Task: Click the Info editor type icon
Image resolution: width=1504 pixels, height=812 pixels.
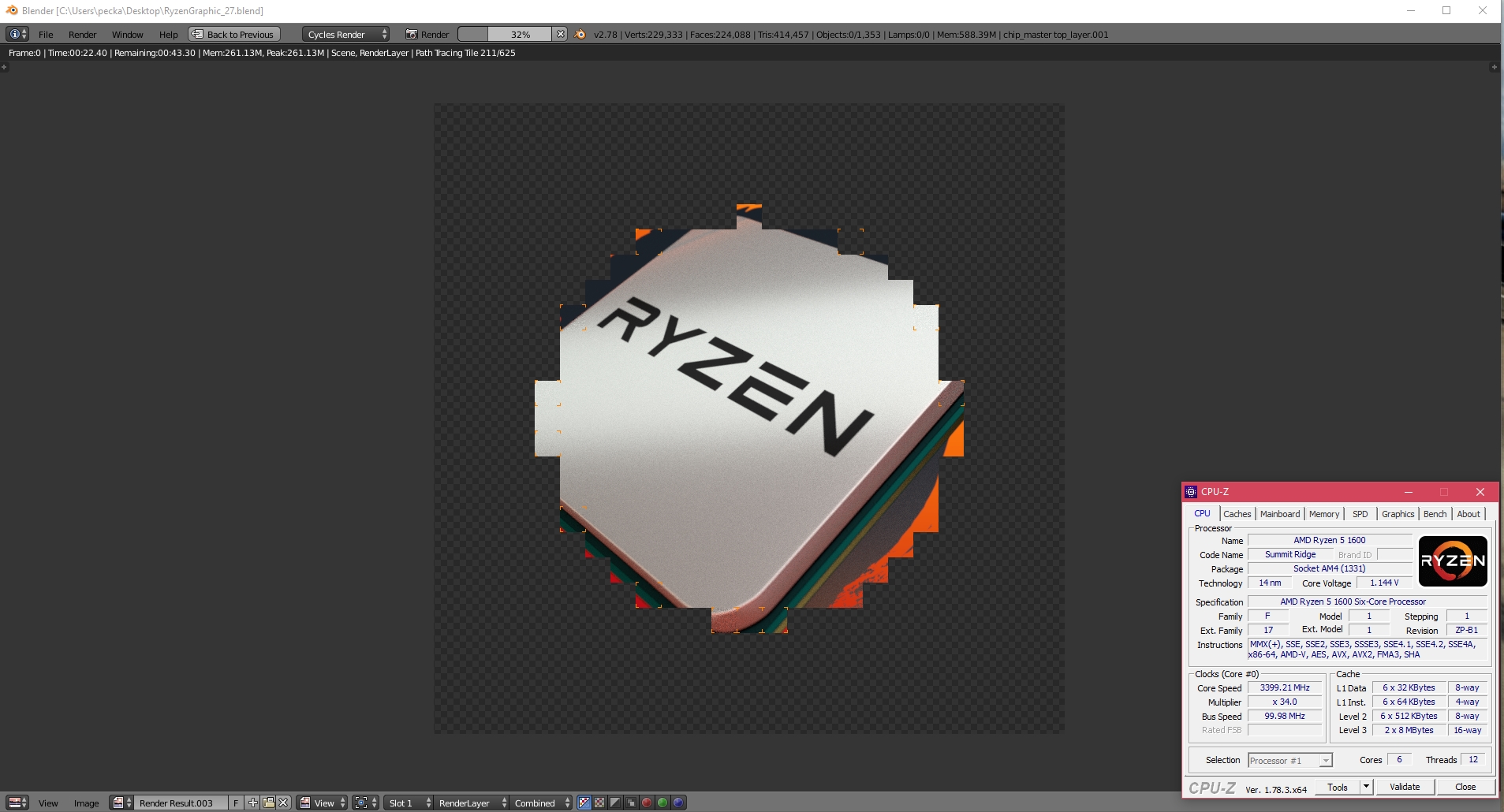Action: 17,34
